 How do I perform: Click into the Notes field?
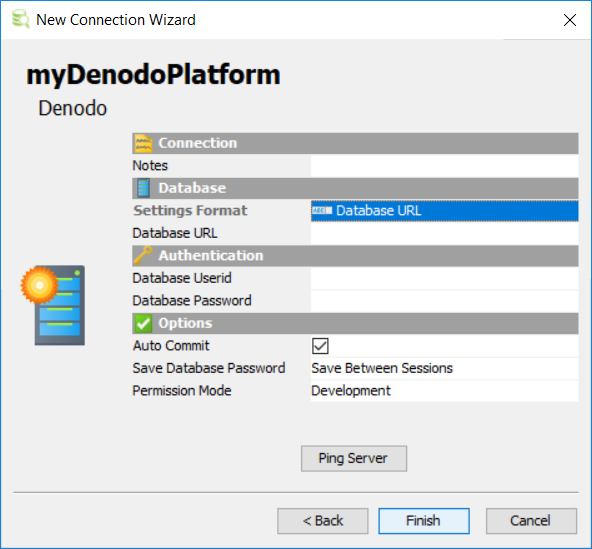444,166
